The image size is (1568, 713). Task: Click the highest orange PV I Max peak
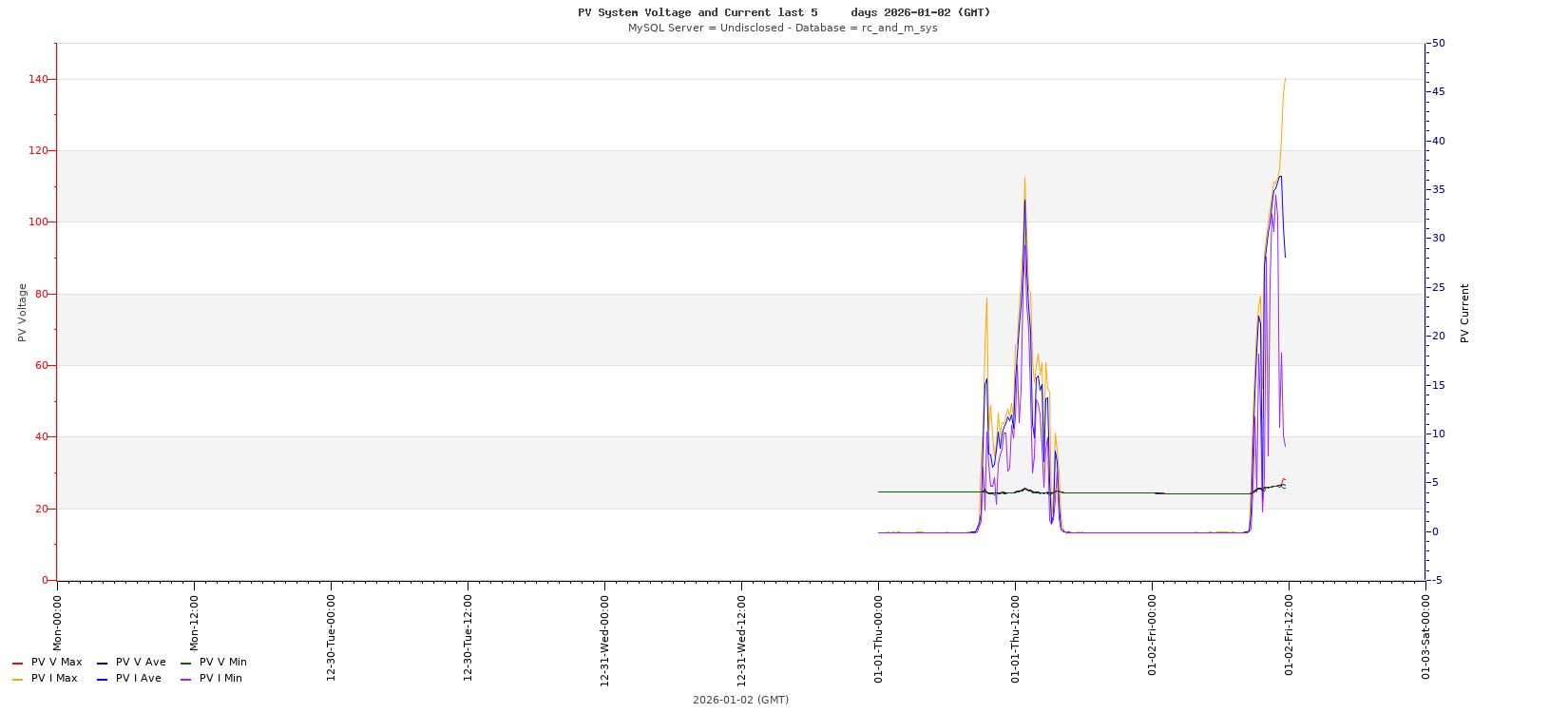1285,79
